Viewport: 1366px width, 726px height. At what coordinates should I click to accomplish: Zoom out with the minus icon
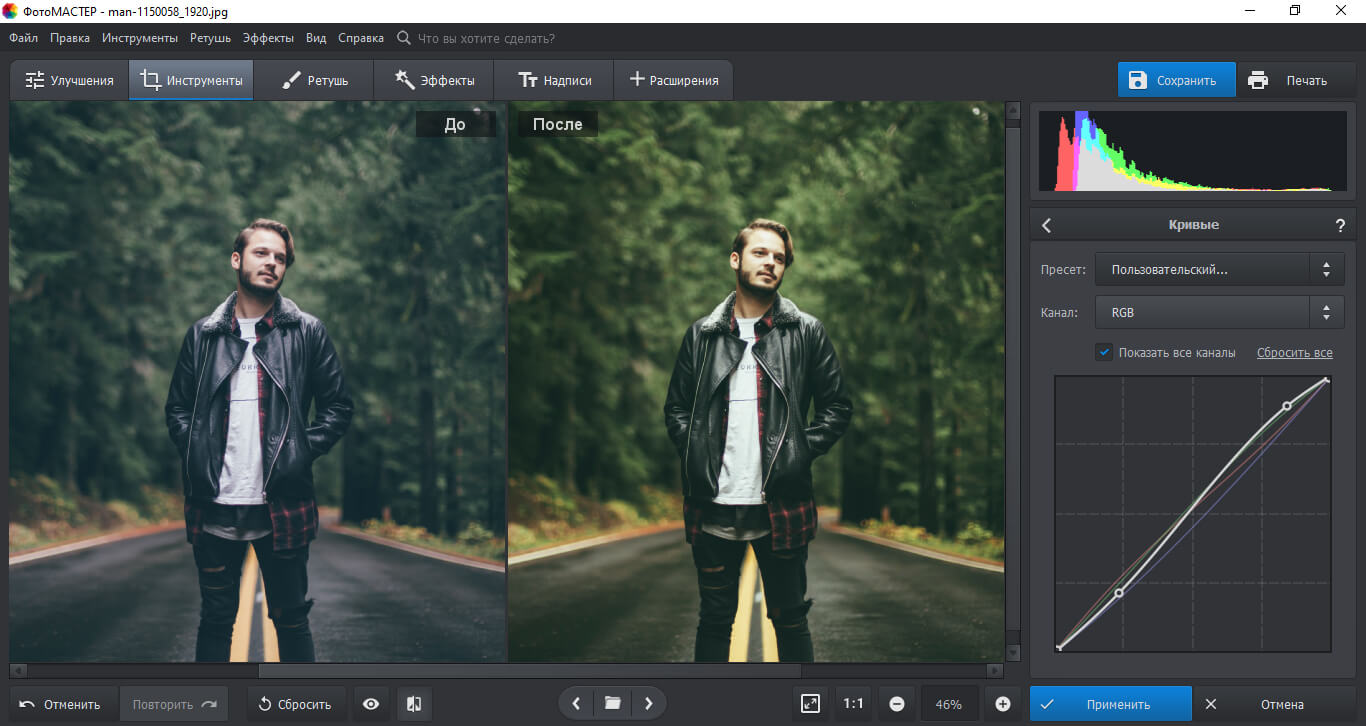click(896, 704)
